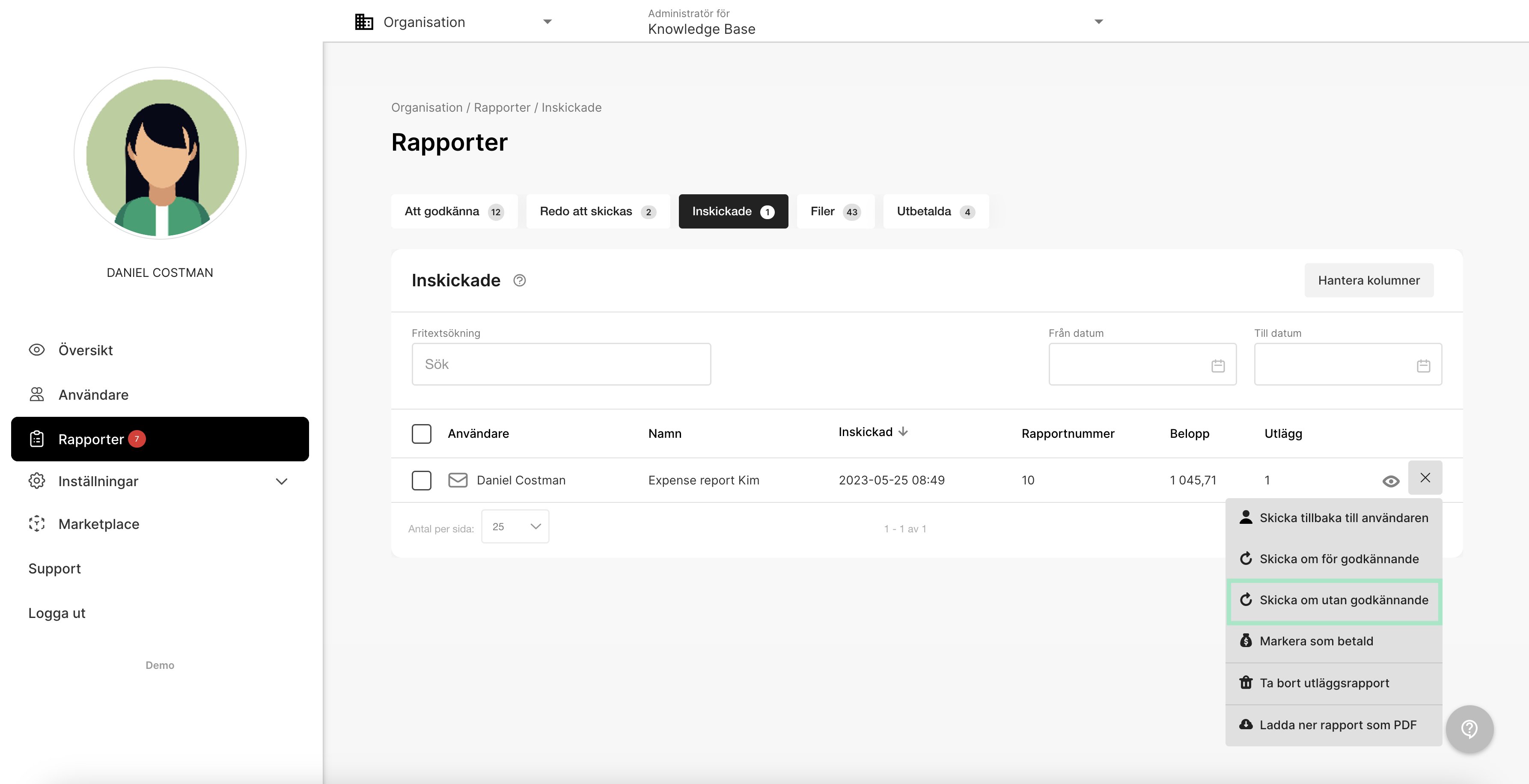
Task: Click the Rapportnummer column header
Action: point(1068,433)
